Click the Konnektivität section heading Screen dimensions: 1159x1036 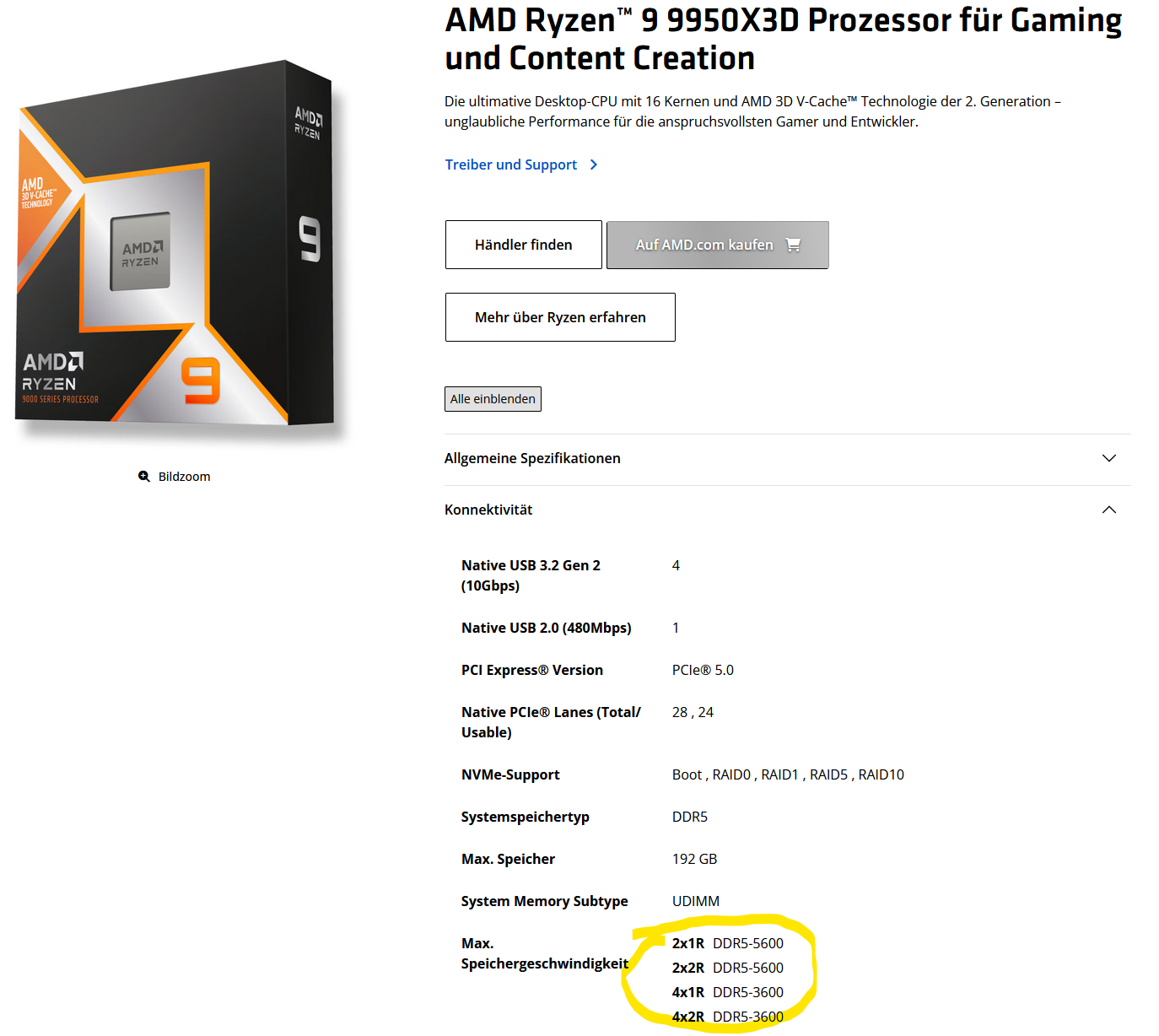pyautogui.click(x=488, y=510)
